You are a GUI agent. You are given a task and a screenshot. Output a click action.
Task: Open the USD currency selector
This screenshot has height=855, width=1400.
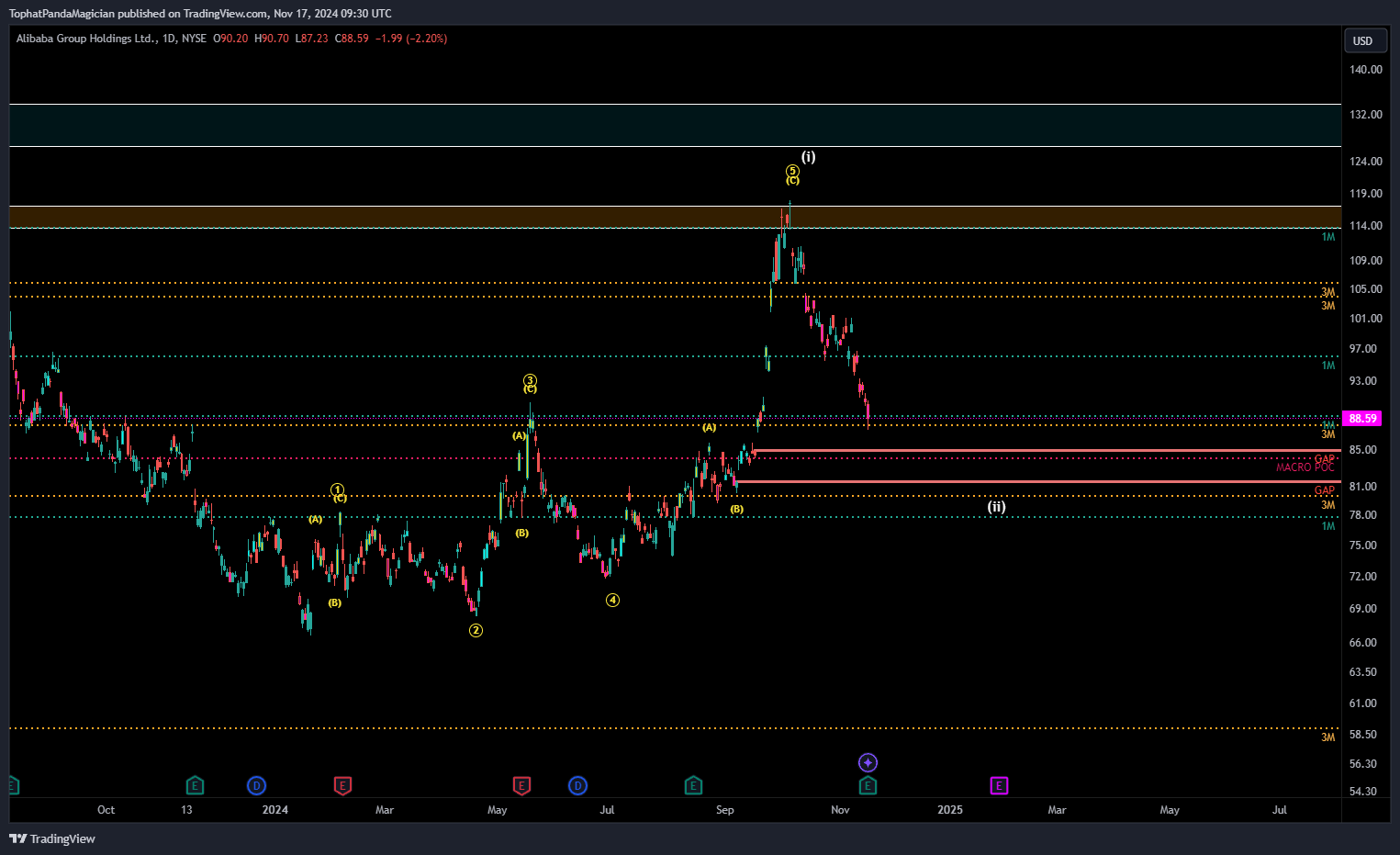tap(1363, 40)
